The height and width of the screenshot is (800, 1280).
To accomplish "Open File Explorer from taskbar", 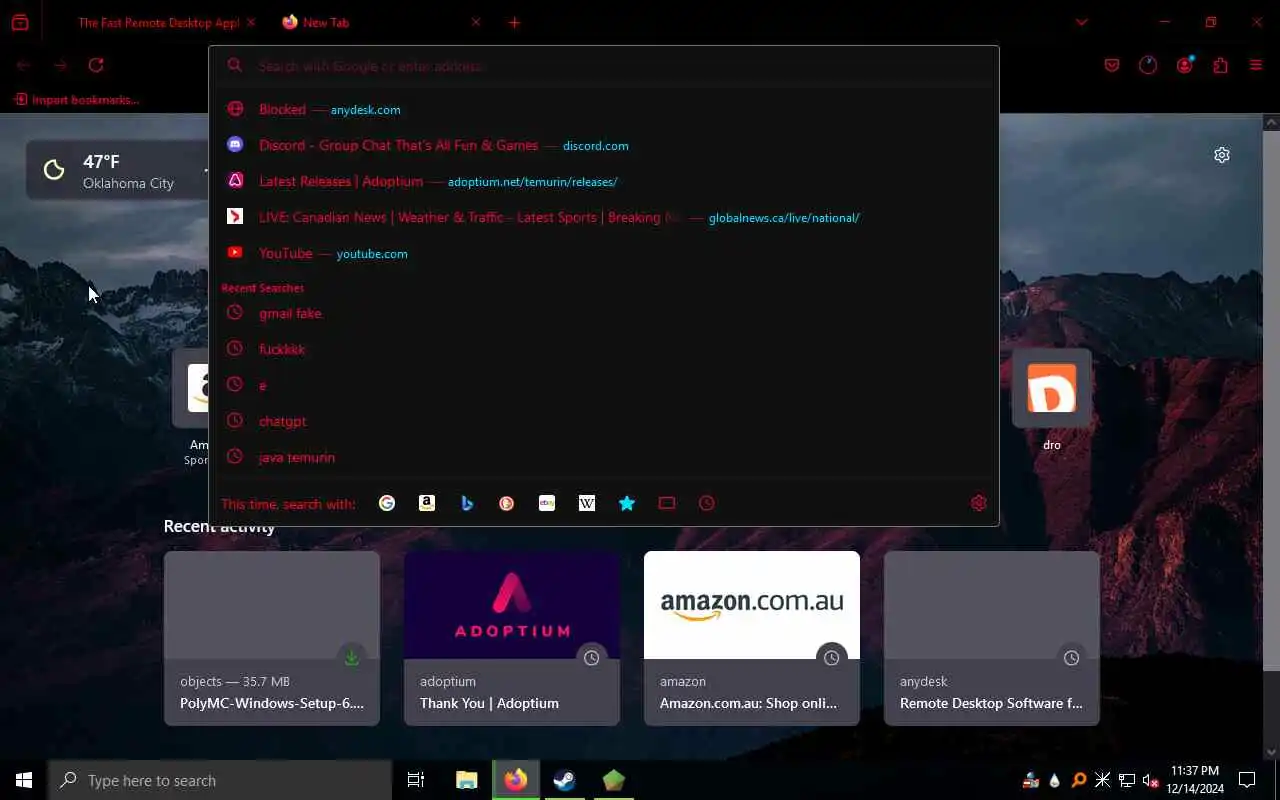I will pyautogui.click(x=467, y=780).
